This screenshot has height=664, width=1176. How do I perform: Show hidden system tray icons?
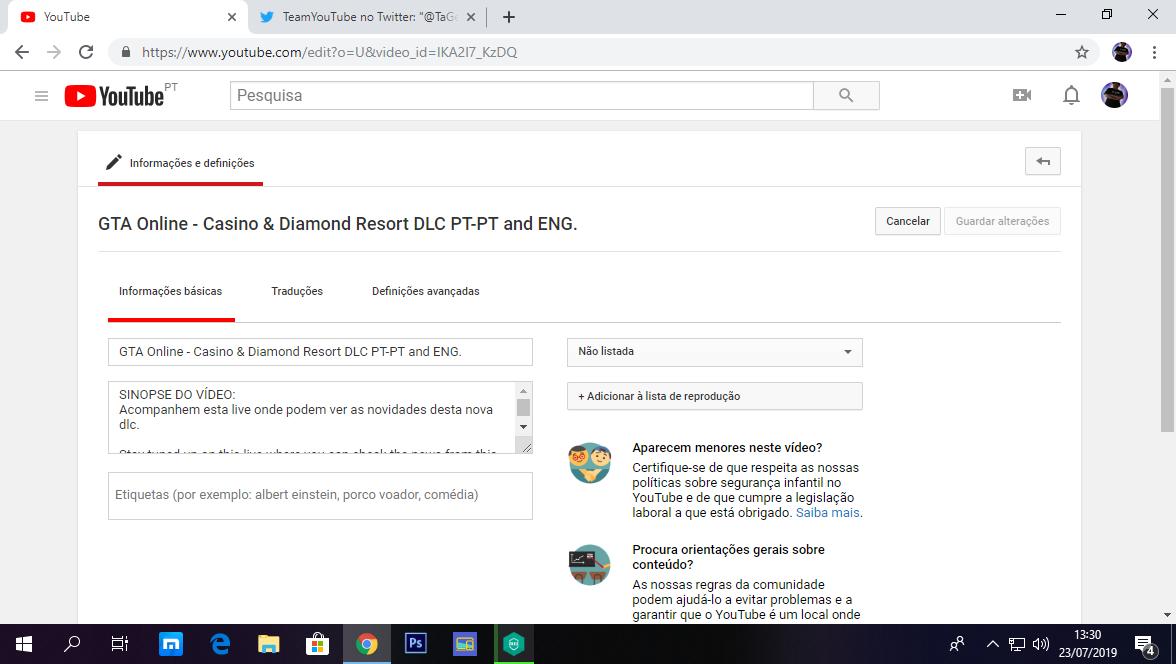(x=992, y=644)
